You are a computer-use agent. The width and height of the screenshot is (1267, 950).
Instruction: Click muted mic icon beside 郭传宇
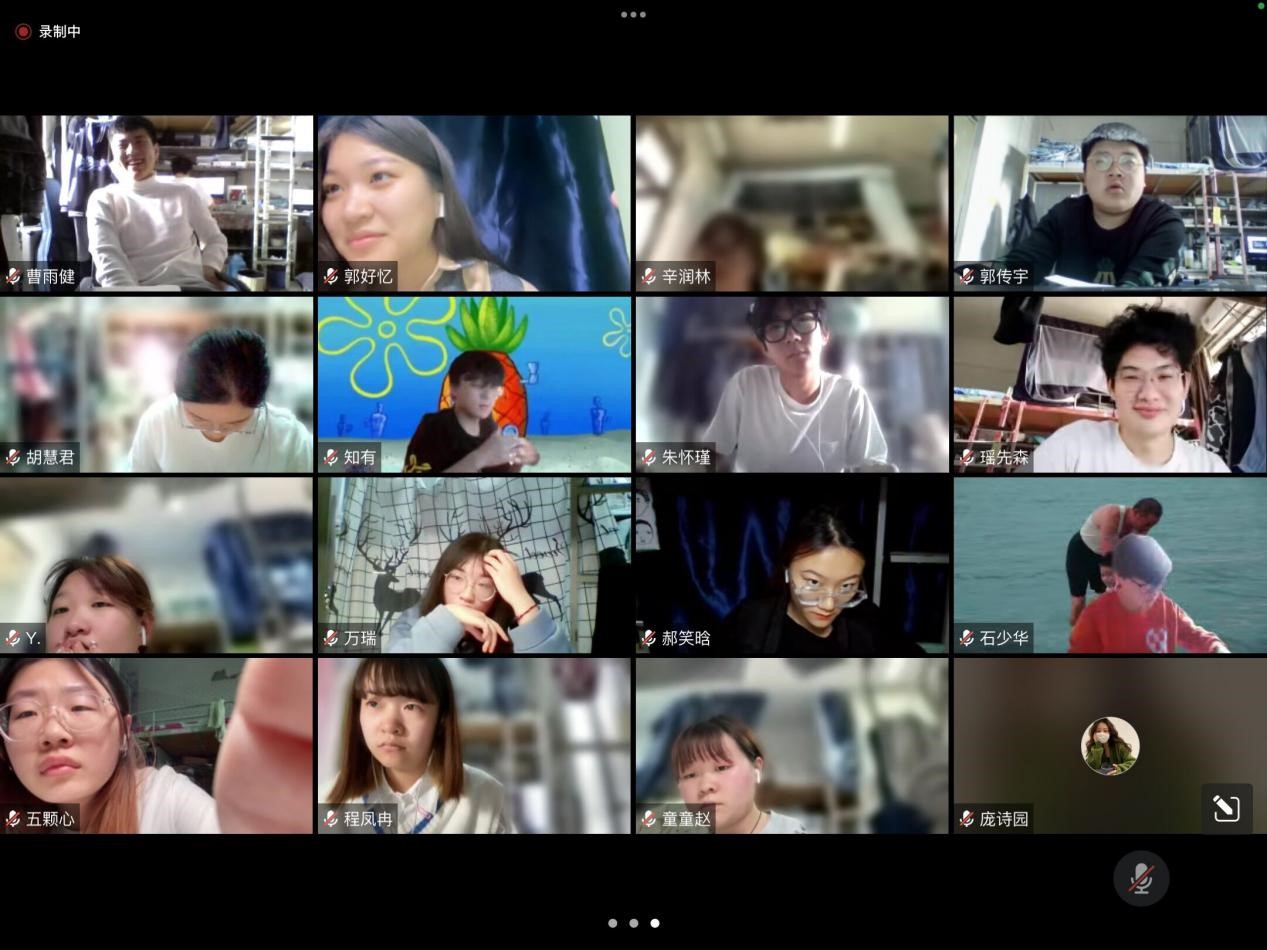point(967,276)
